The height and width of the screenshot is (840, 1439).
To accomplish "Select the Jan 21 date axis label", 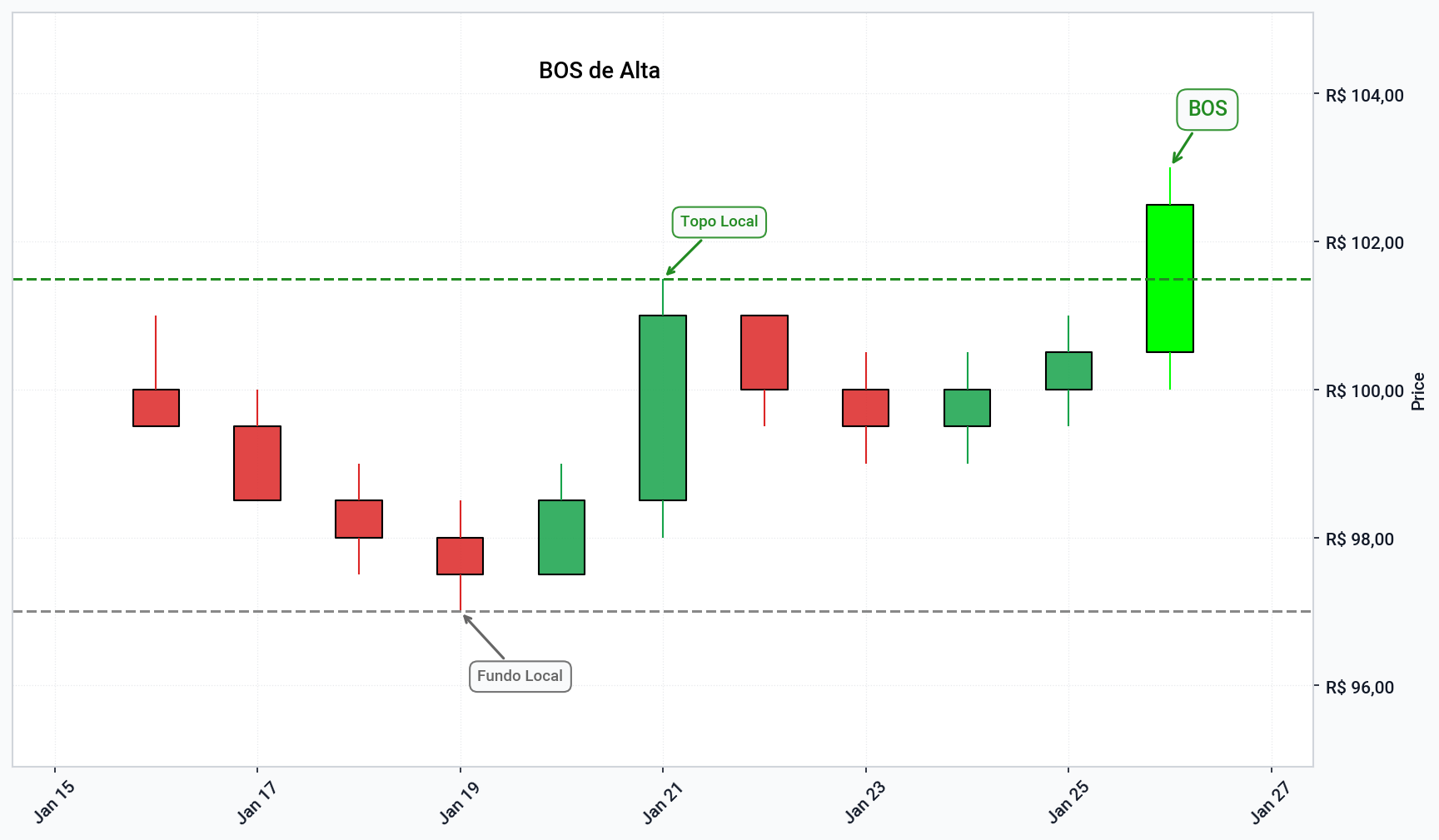I will (662, 801).
